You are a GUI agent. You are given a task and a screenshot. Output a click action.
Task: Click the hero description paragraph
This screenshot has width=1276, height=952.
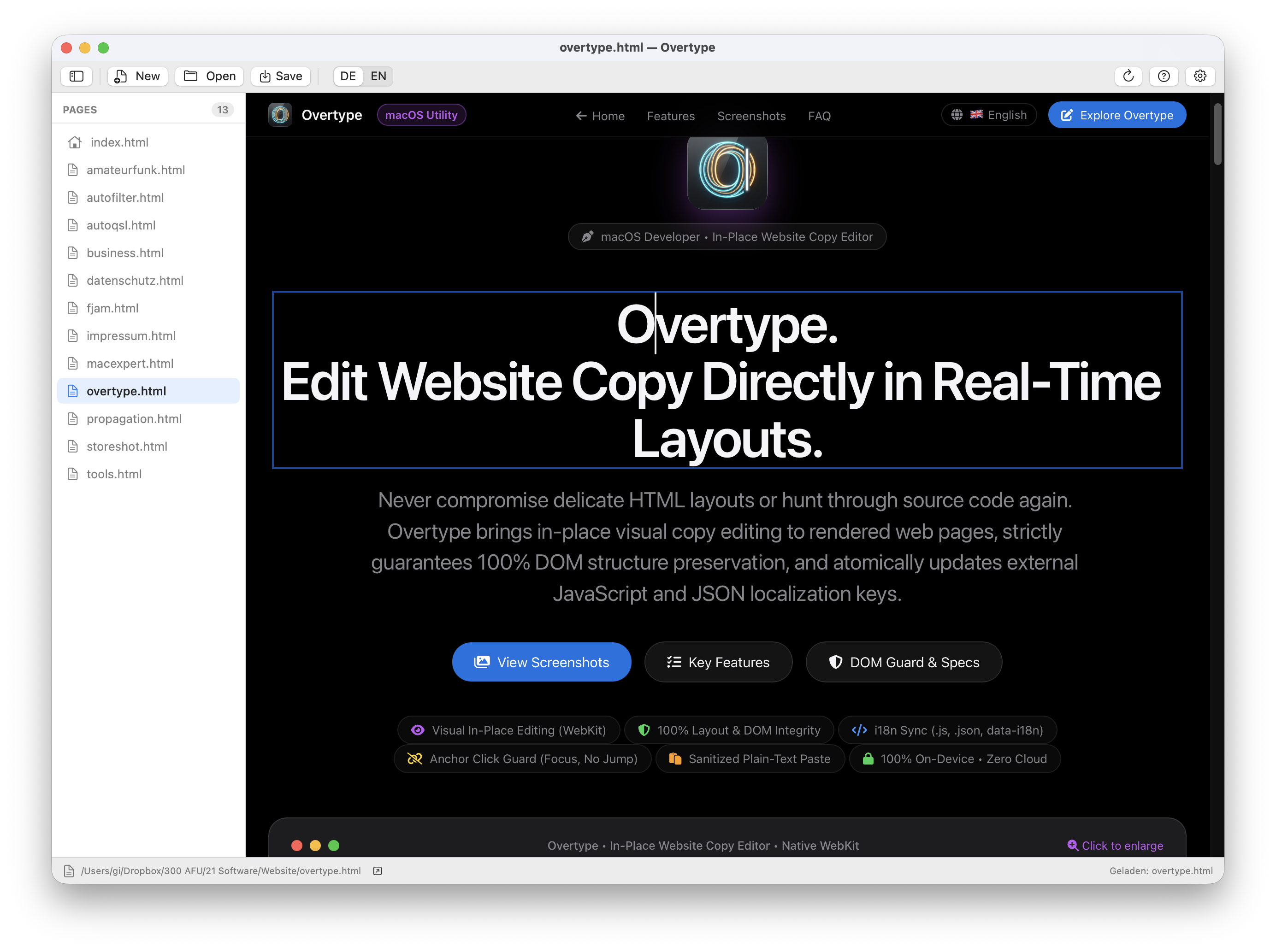pyautogui.click(x=725, y=547)
